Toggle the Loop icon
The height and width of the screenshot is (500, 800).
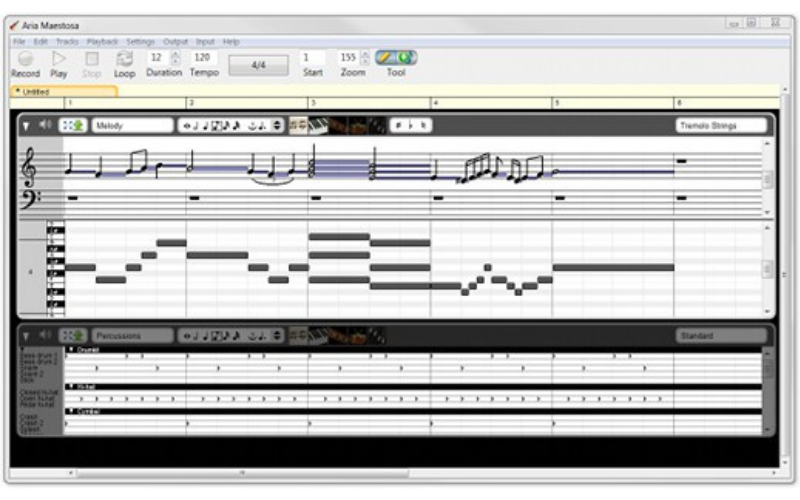[x=124, y=60]
